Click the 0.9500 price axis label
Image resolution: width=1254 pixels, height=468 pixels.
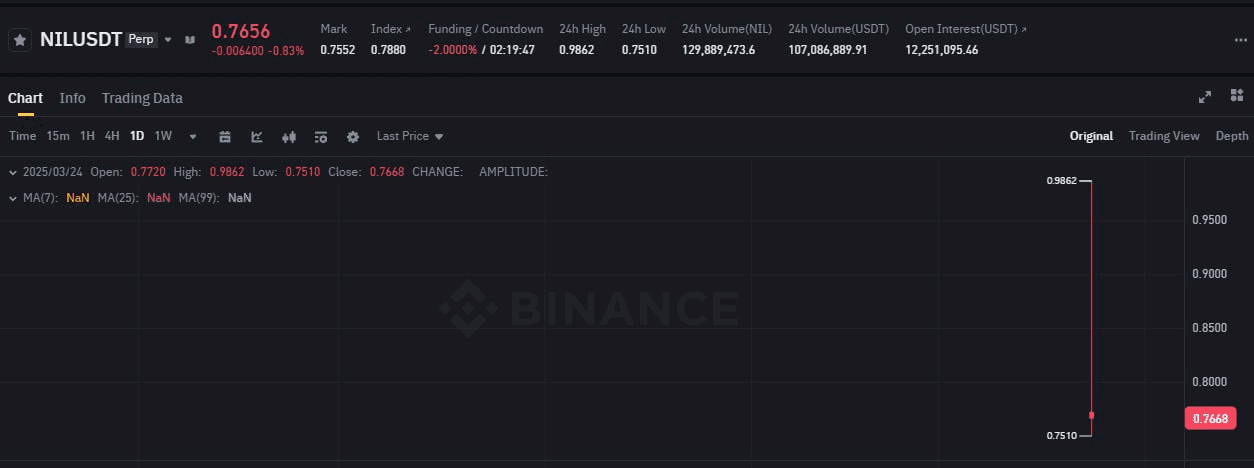point(1210,219)
